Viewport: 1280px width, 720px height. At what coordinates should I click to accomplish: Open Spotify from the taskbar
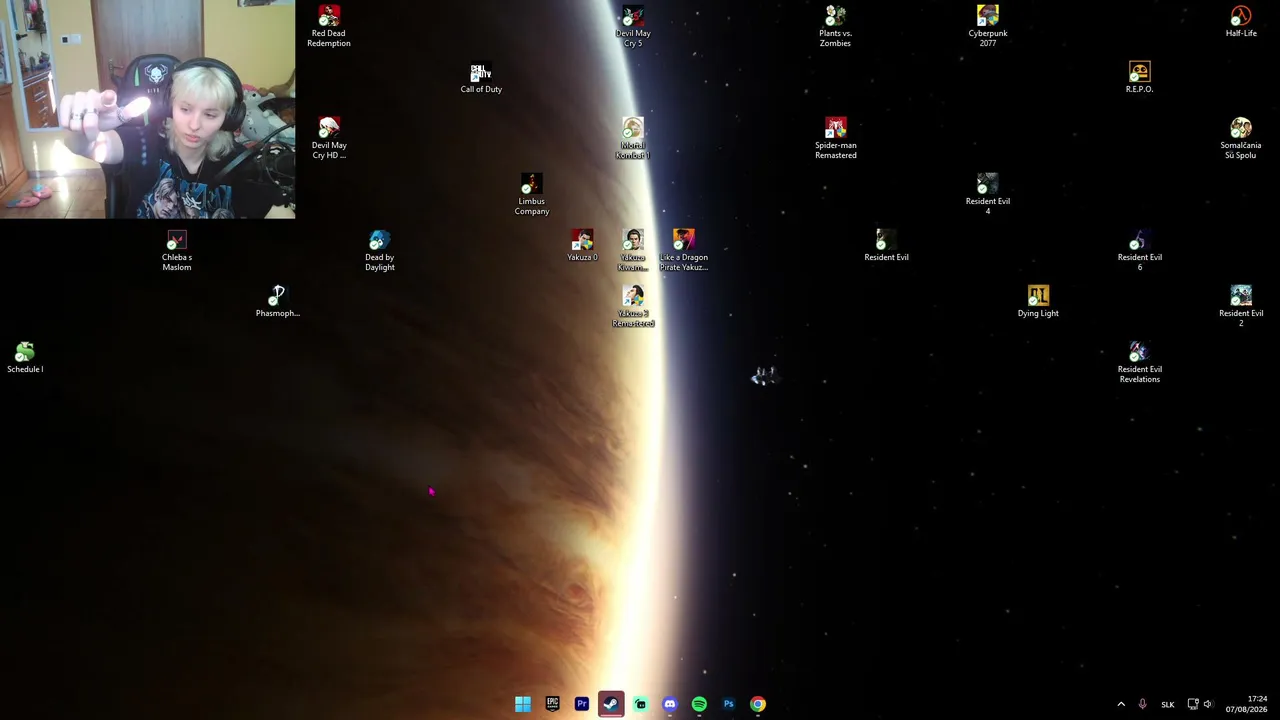coord(699,704)
